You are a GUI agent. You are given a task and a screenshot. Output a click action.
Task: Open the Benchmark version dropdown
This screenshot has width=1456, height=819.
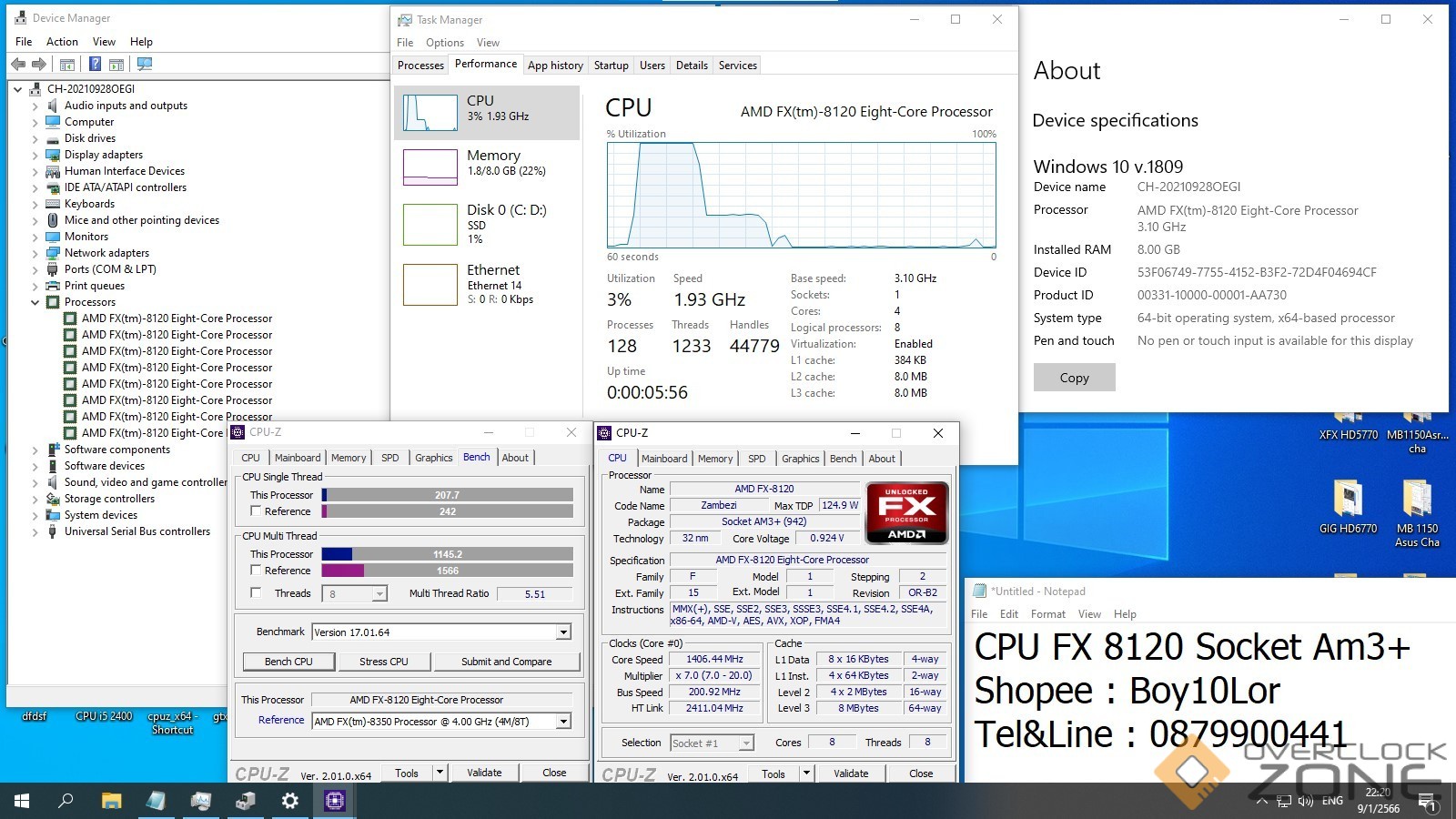(563, 632)
